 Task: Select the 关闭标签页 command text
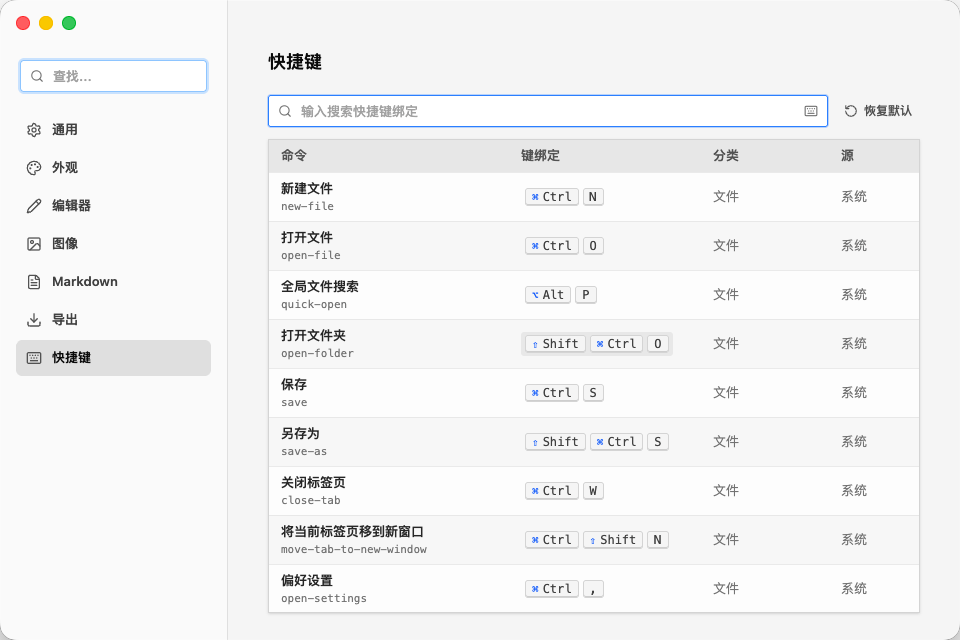coord(313,483)
